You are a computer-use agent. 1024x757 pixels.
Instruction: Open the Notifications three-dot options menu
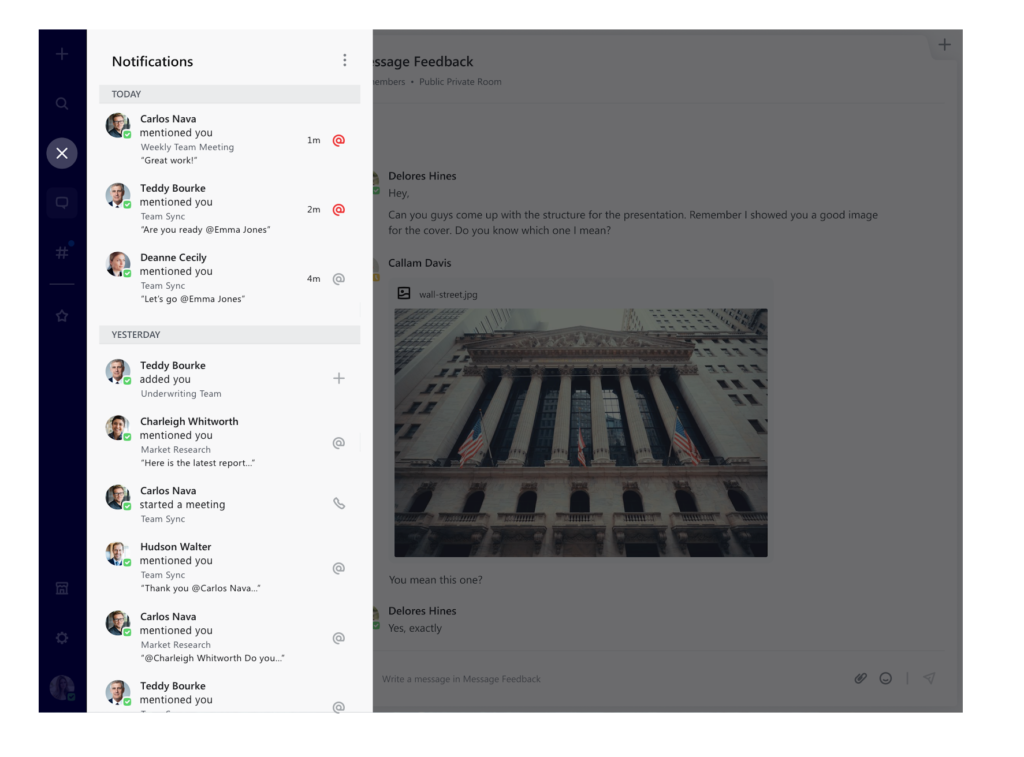(x=345, y=61)
